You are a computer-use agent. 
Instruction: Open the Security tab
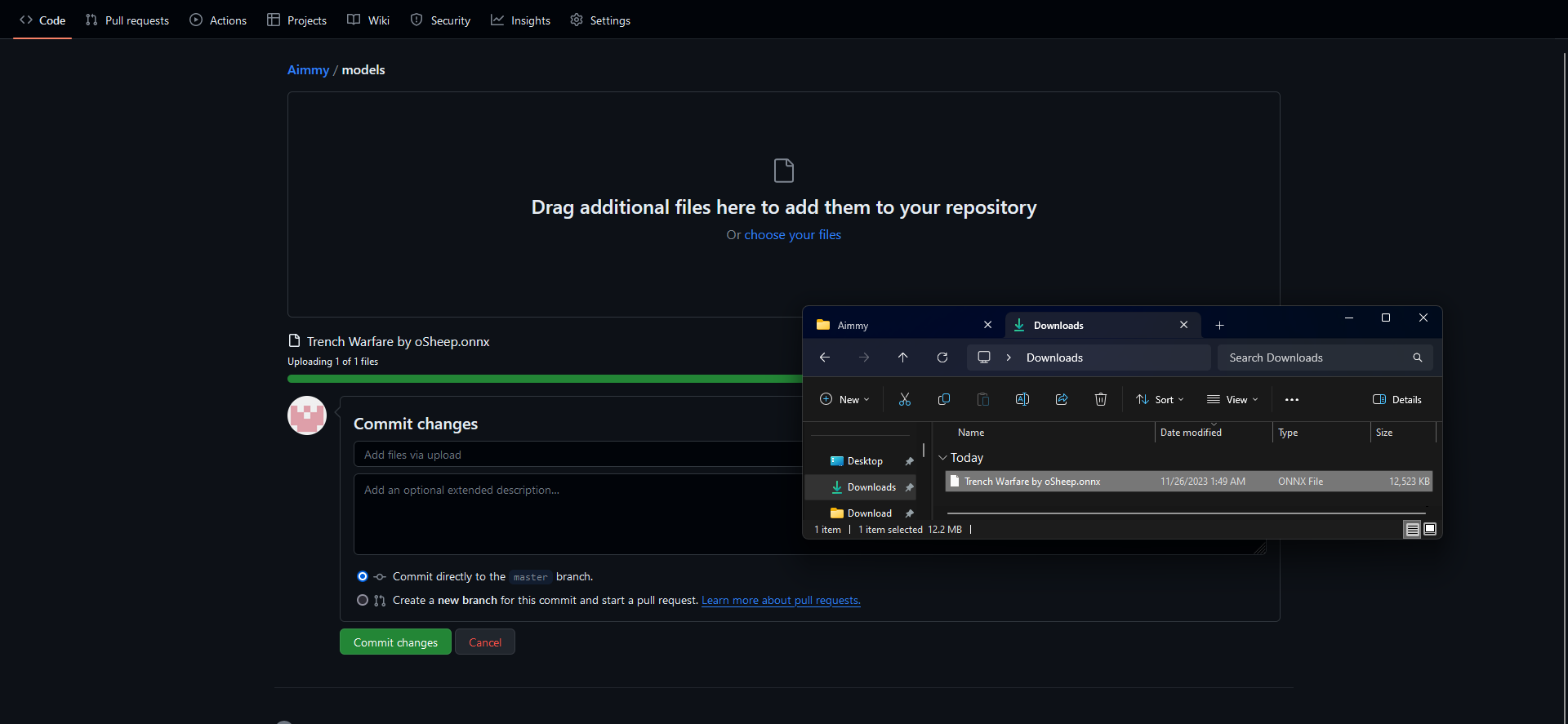(x=440, y=20)
